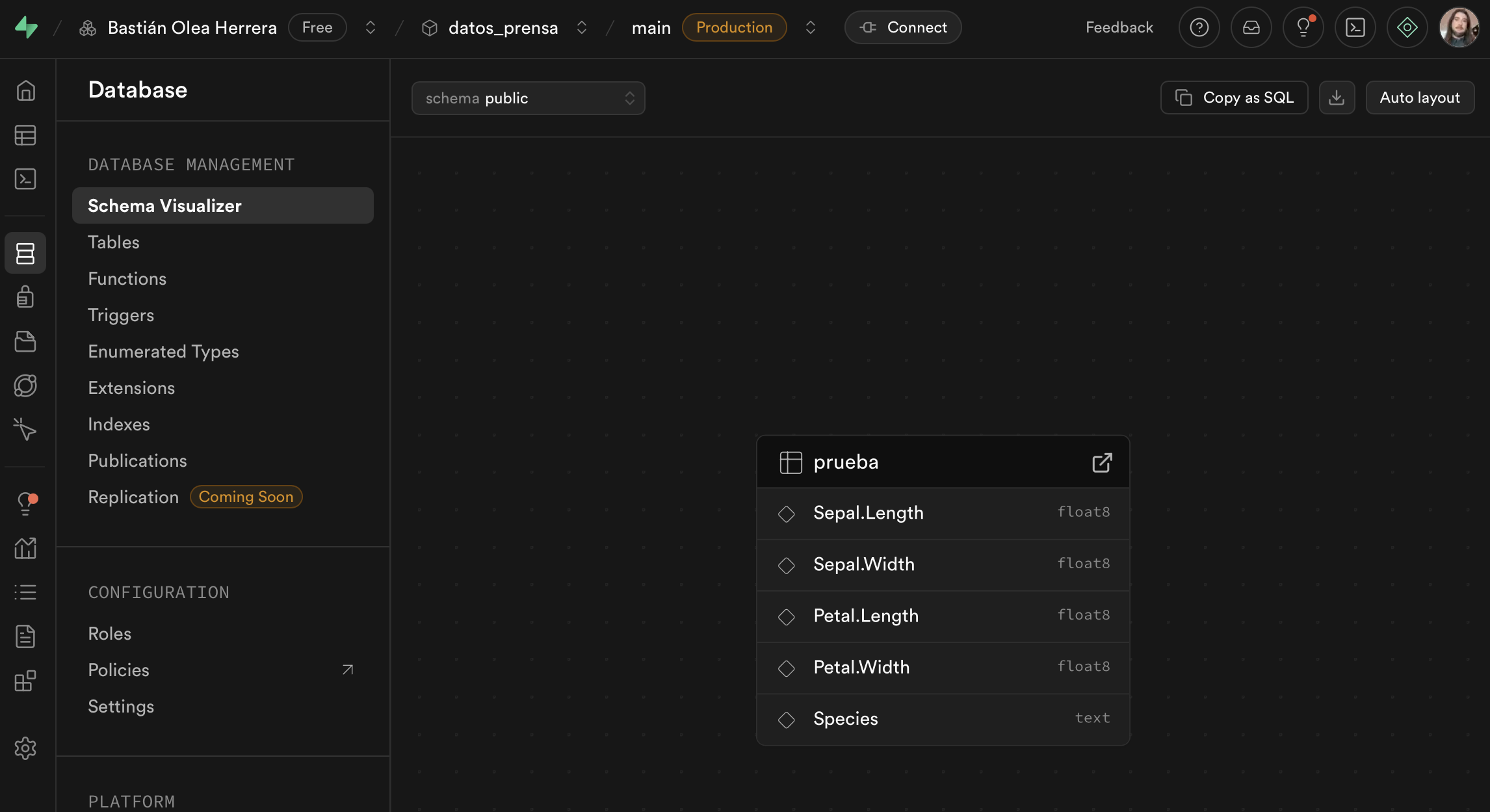Expand the main branch switcher chevron
The image size is (1490, 812).
pyautogui.click(x=811, y=27)
